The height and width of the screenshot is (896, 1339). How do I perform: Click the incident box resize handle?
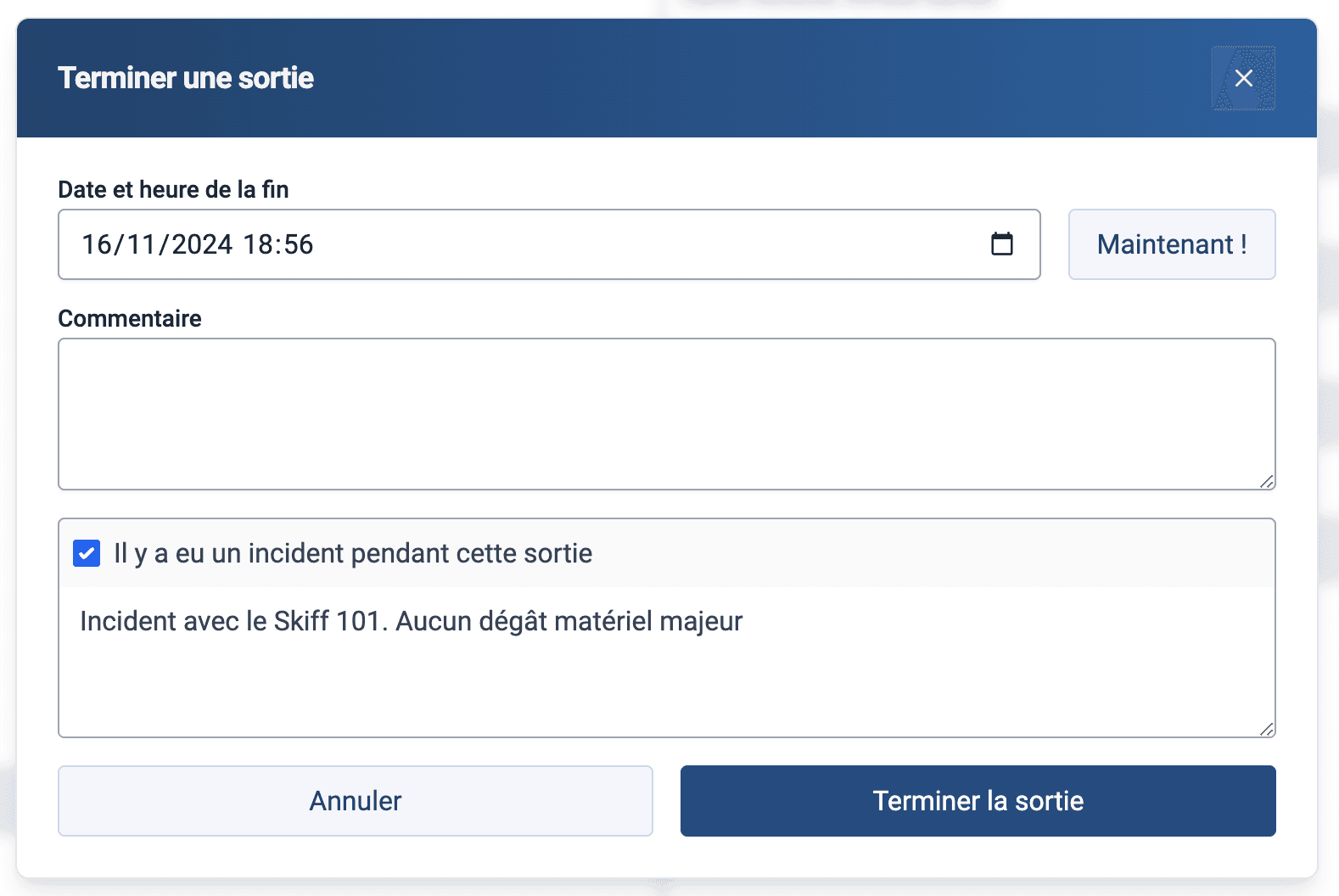[x=1266, y=729]
